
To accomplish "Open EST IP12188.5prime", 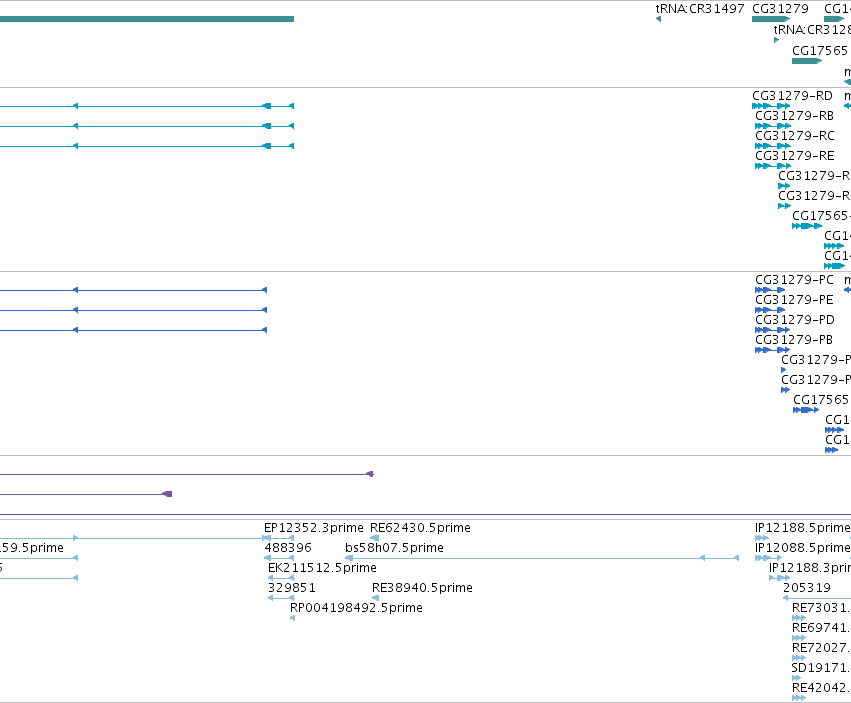I will point(802,528).
